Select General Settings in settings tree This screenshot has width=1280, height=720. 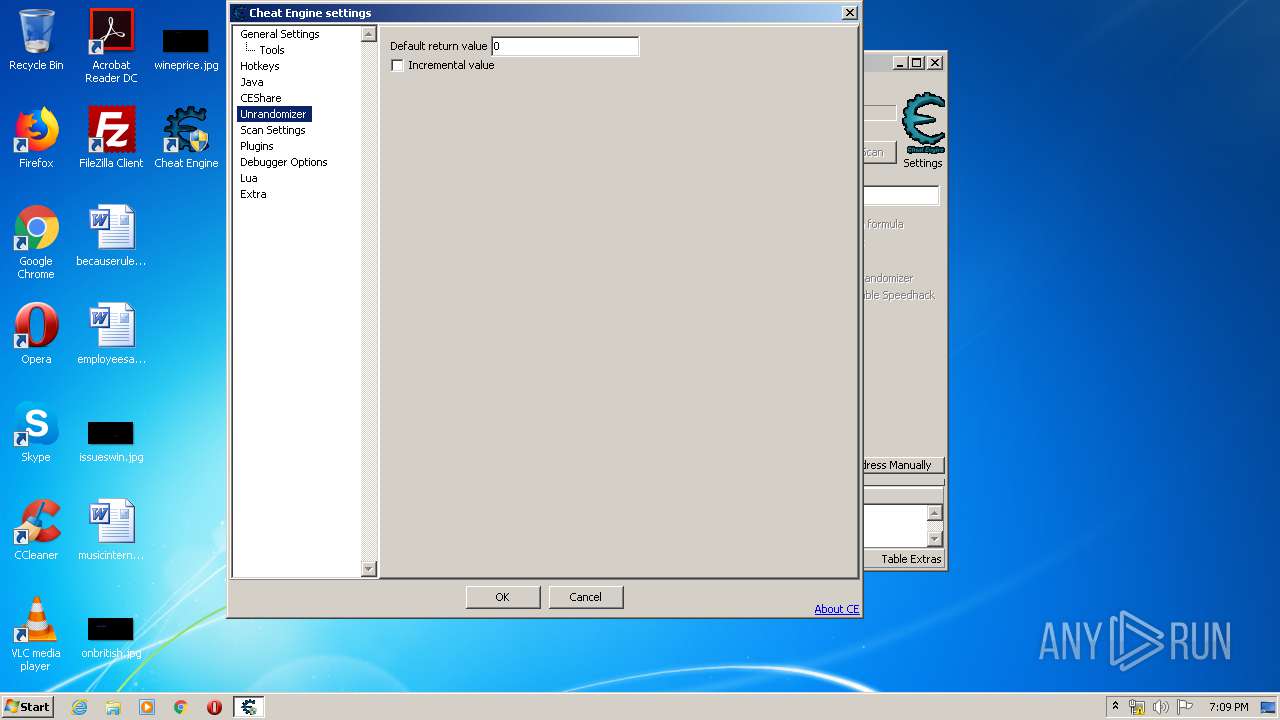280,34
